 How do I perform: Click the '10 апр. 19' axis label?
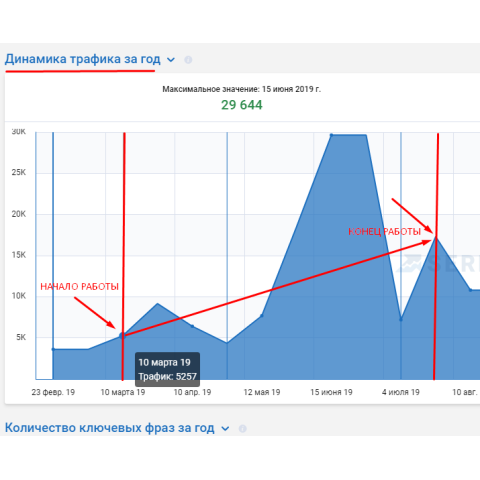pyautogui.click(x=192, y=392)
